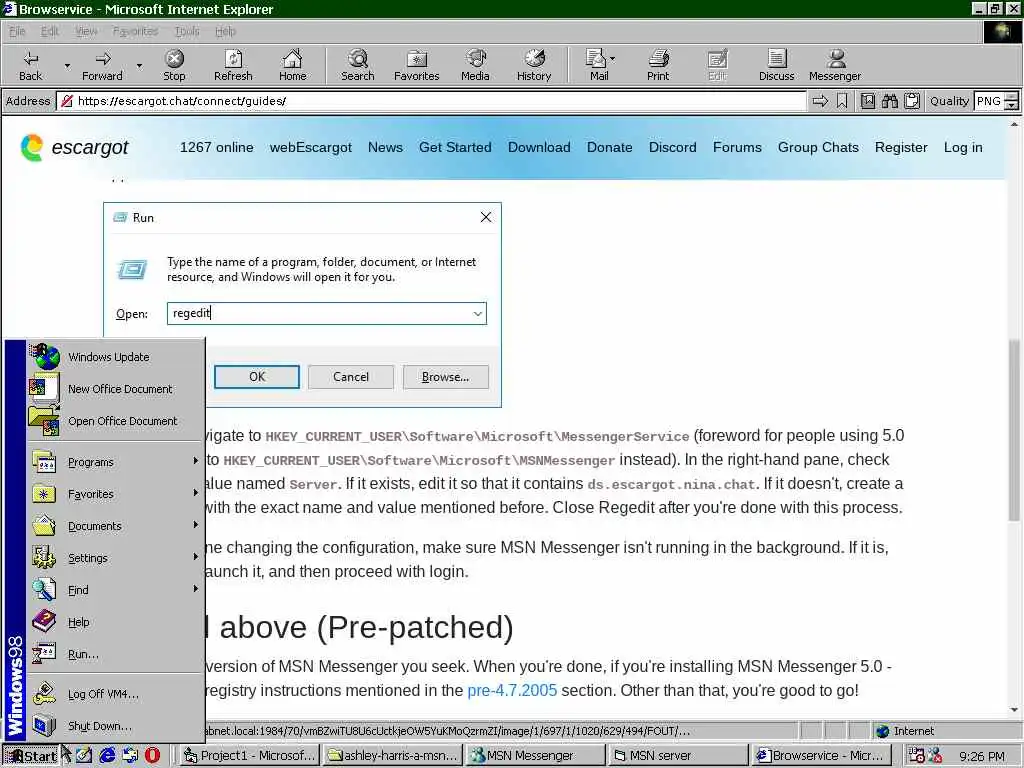Click the Messenger toolbar button
The height and width of the screenshot is (768, 1024).
835,65
